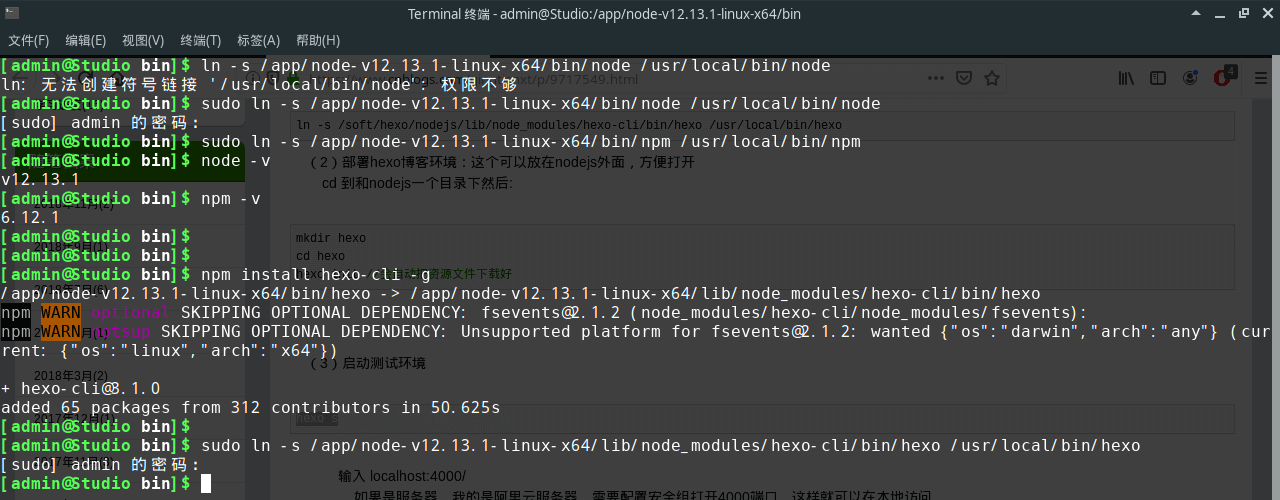Viewport: 1280px width, 500px height.
Task: Click the 'npm install hexo-cli -g' command
Action: (316, 275)
